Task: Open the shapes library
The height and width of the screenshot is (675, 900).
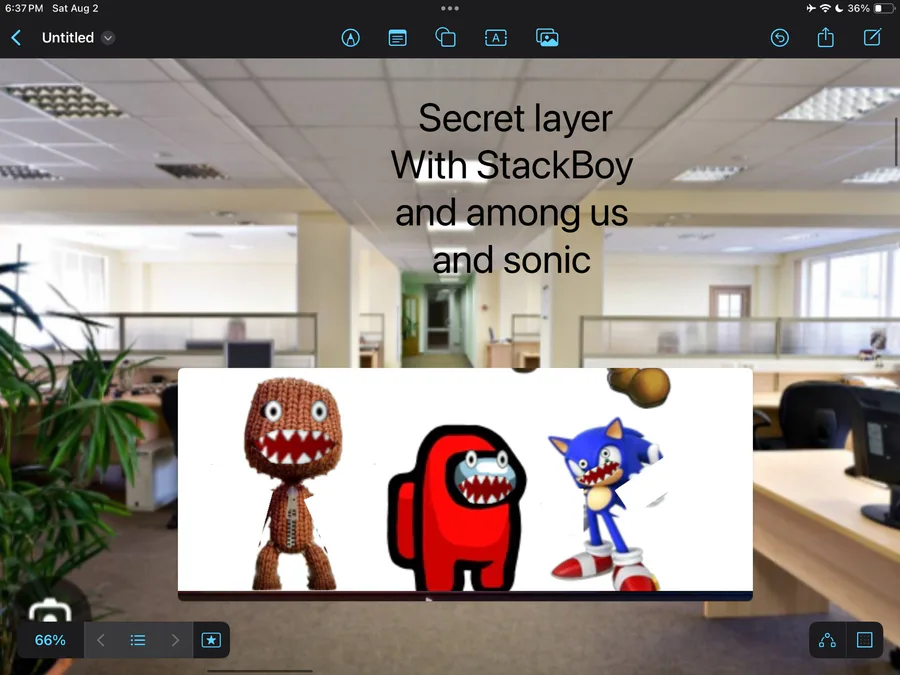Action: [445, 38]
